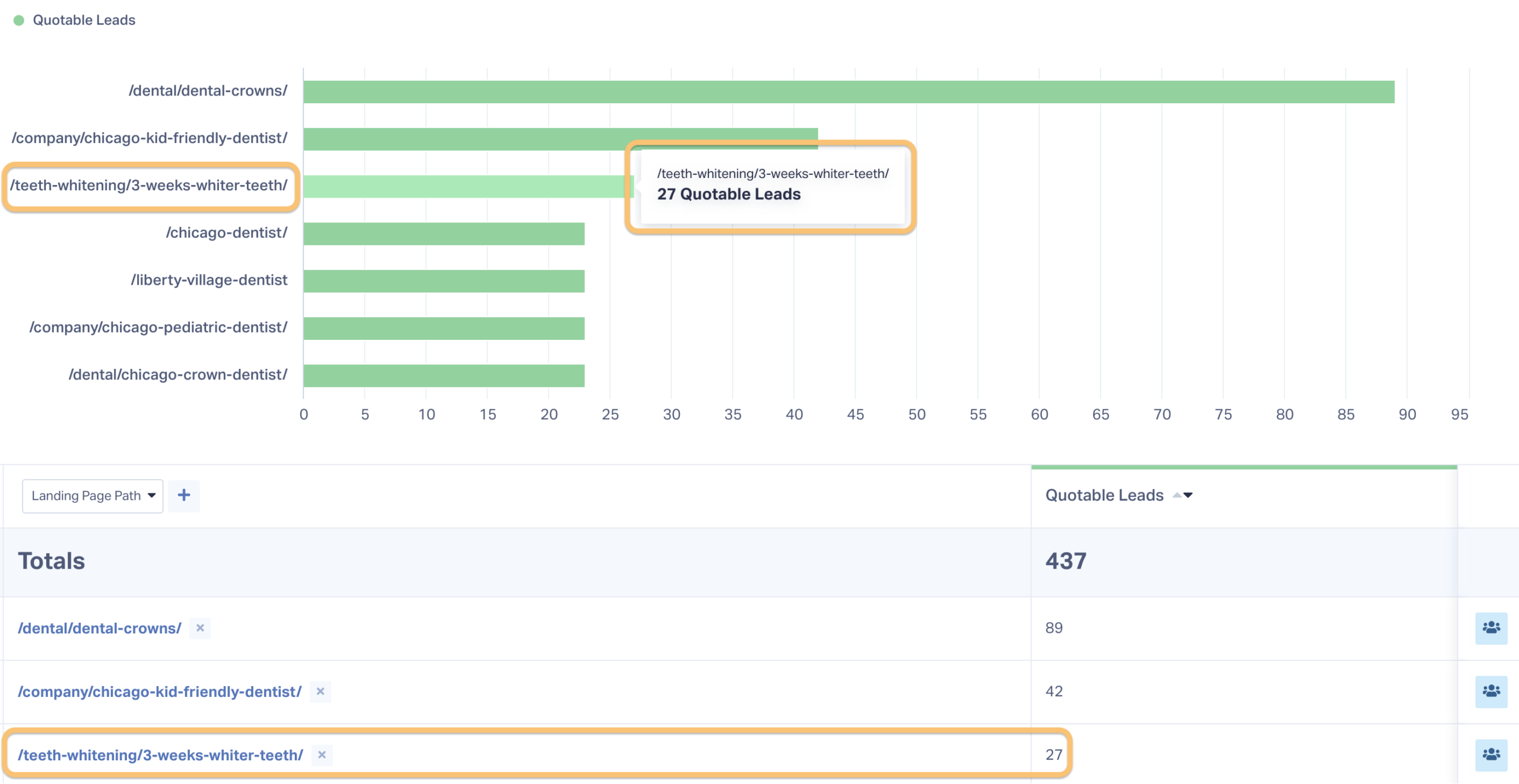Viewport: 1519px width, 784px height.
Task: Click the Totals row label
Action: (52, 561)
